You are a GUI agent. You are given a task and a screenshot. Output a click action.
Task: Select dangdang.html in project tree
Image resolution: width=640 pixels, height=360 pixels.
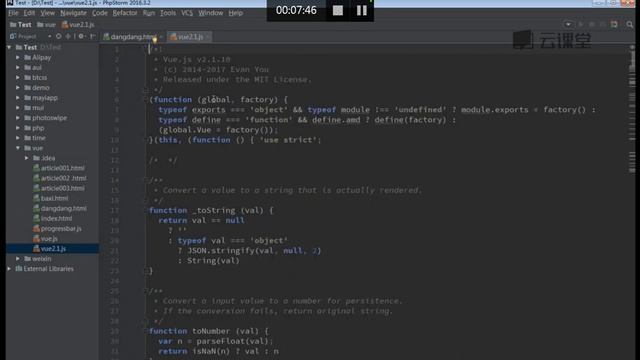(x=60, y=209)
